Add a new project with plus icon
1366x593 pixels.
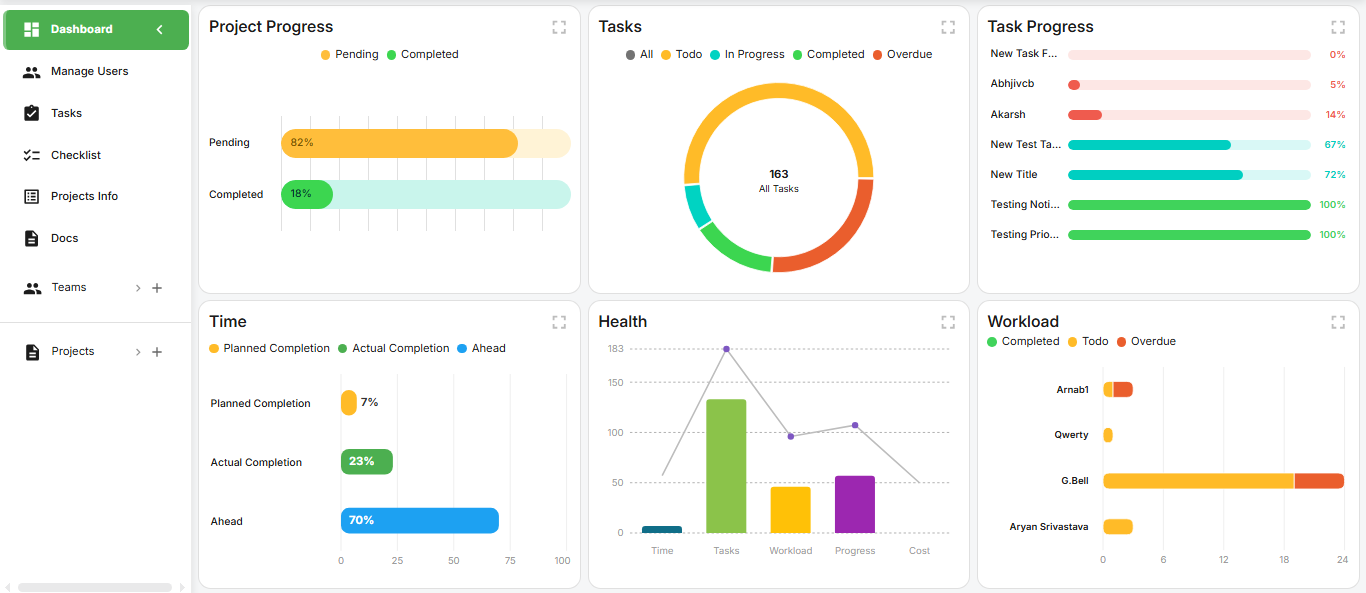[157, 352]
